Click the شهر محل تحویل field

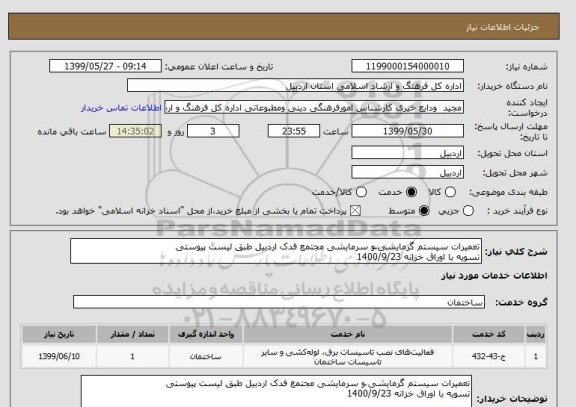[x=407, y=172]
